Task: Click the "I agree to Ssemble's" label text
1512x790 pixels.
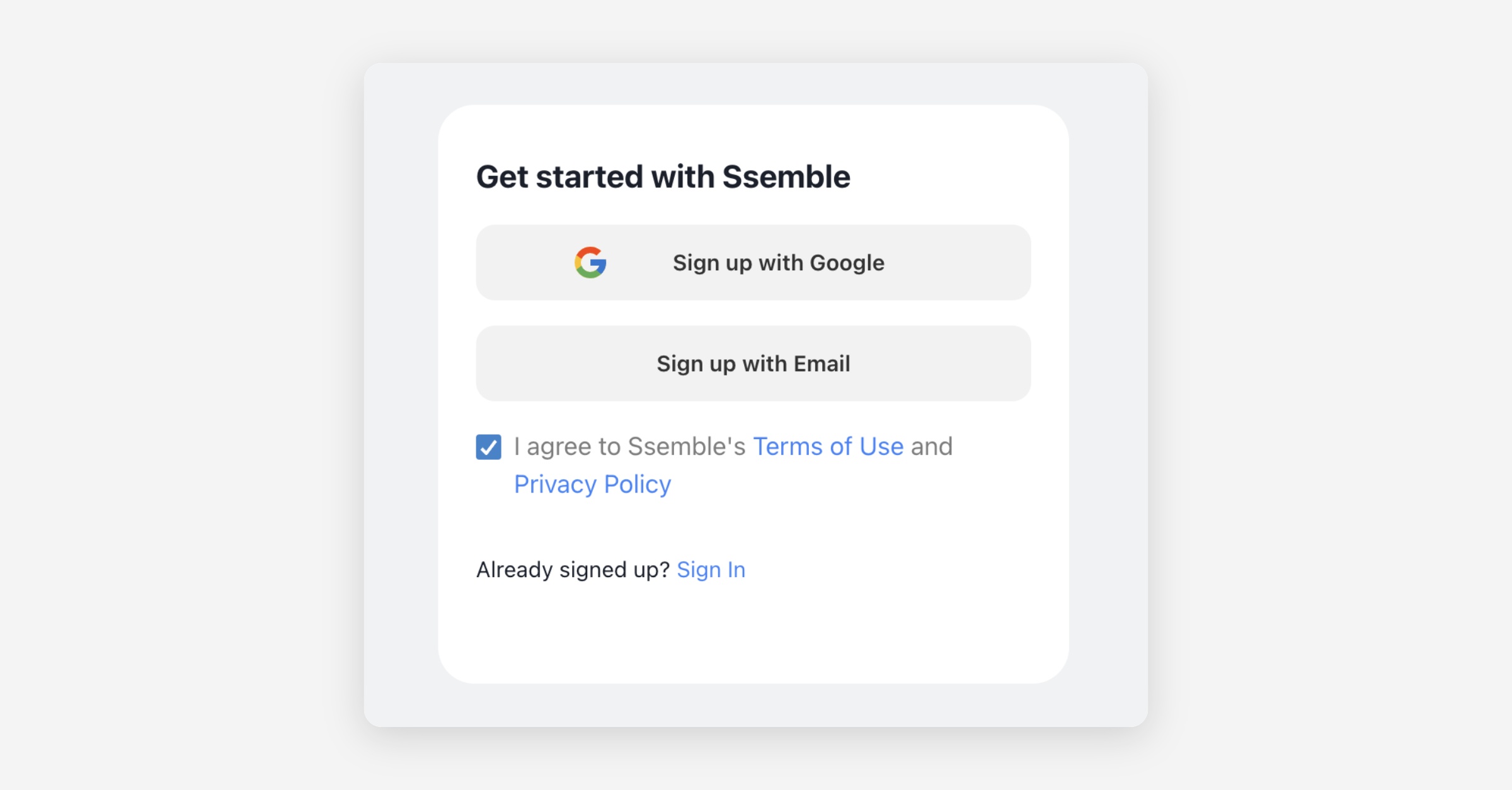Action: tap(629, 447)
